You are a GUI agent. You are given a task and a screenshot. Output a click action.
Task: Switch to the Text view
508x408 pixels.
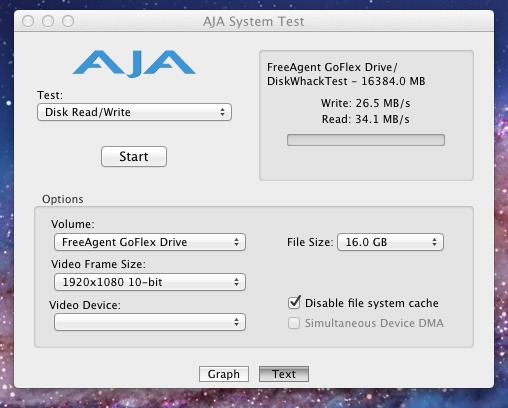(284, 374)
